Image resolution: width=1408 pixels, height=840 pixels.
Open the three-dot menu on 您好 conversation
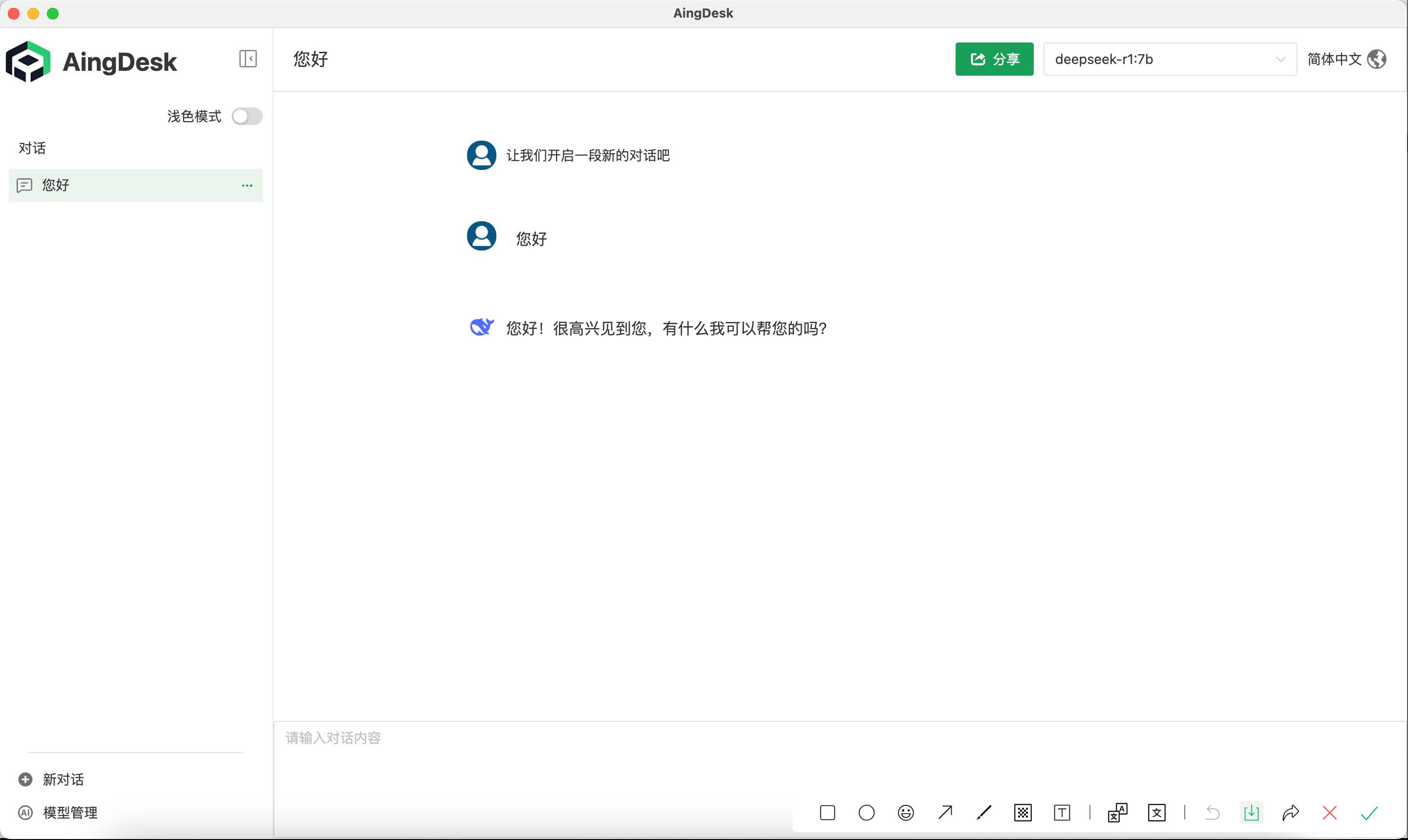click(247, 186)
